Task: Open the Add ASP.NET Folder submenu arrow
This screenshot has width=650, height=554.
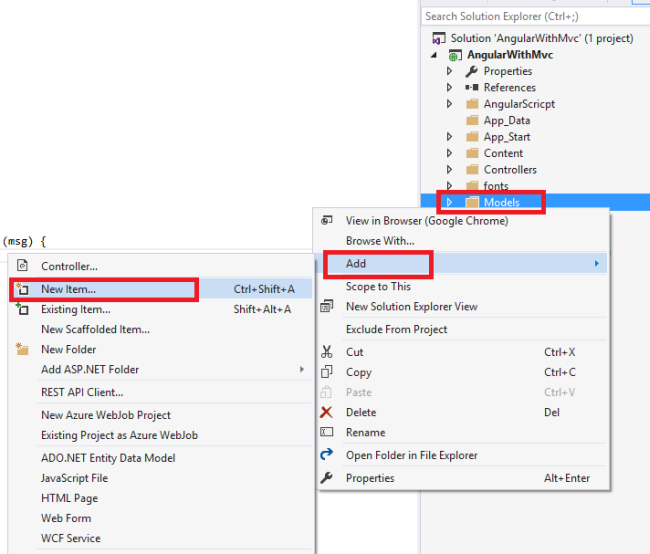Action: (x=302, y=369)
